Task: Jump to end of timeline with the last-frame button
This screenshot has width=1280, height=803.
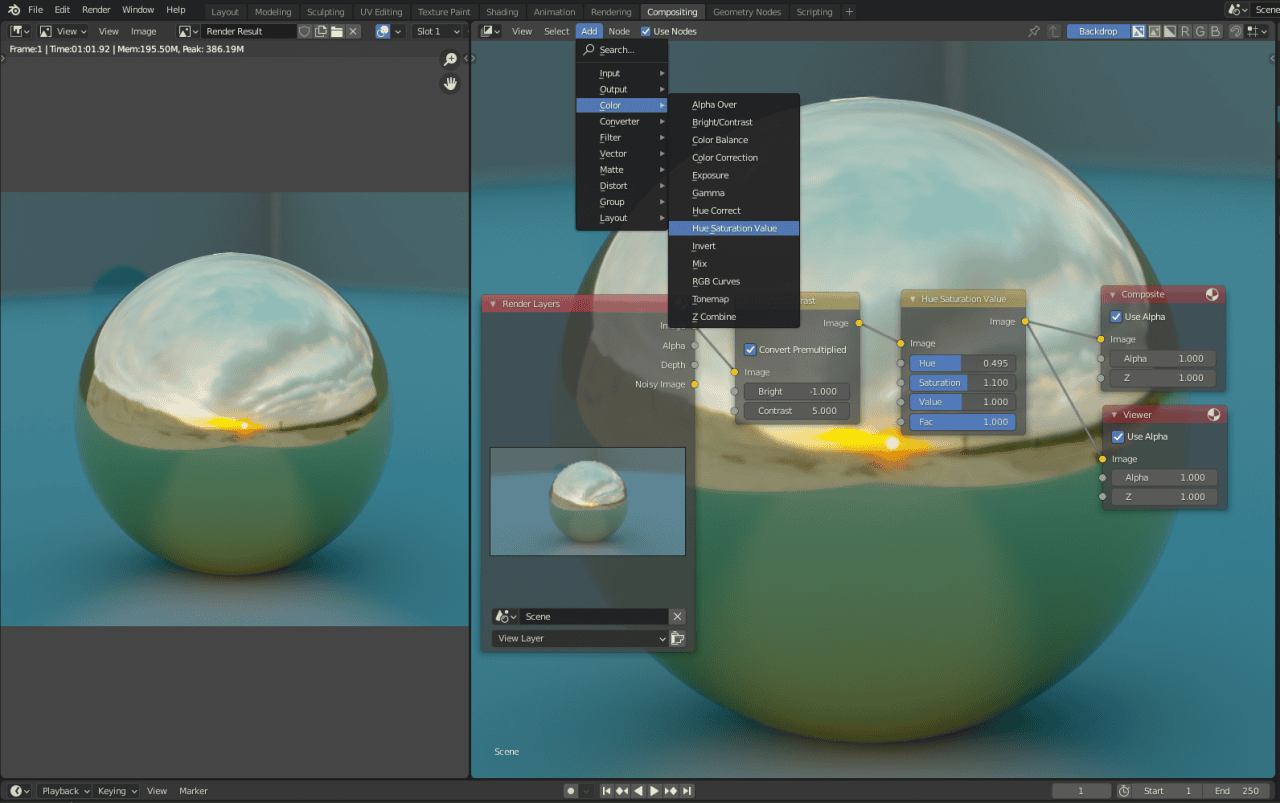Action: 685,790
